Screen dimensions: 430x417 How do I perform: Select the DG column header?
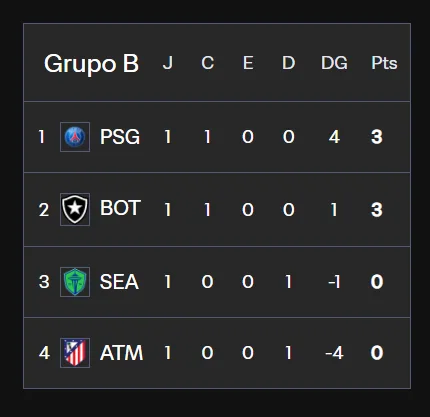334,63
